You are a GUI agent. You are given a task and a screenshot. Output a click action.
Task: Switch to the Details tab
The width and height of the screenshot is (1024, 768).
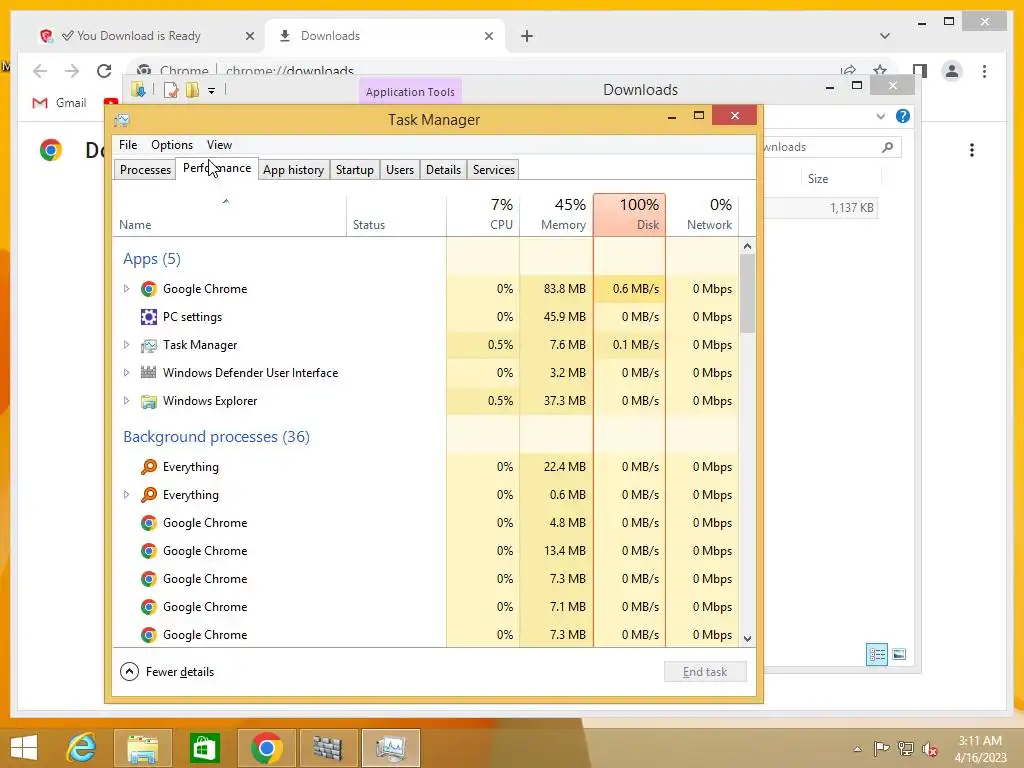(443, 170)
